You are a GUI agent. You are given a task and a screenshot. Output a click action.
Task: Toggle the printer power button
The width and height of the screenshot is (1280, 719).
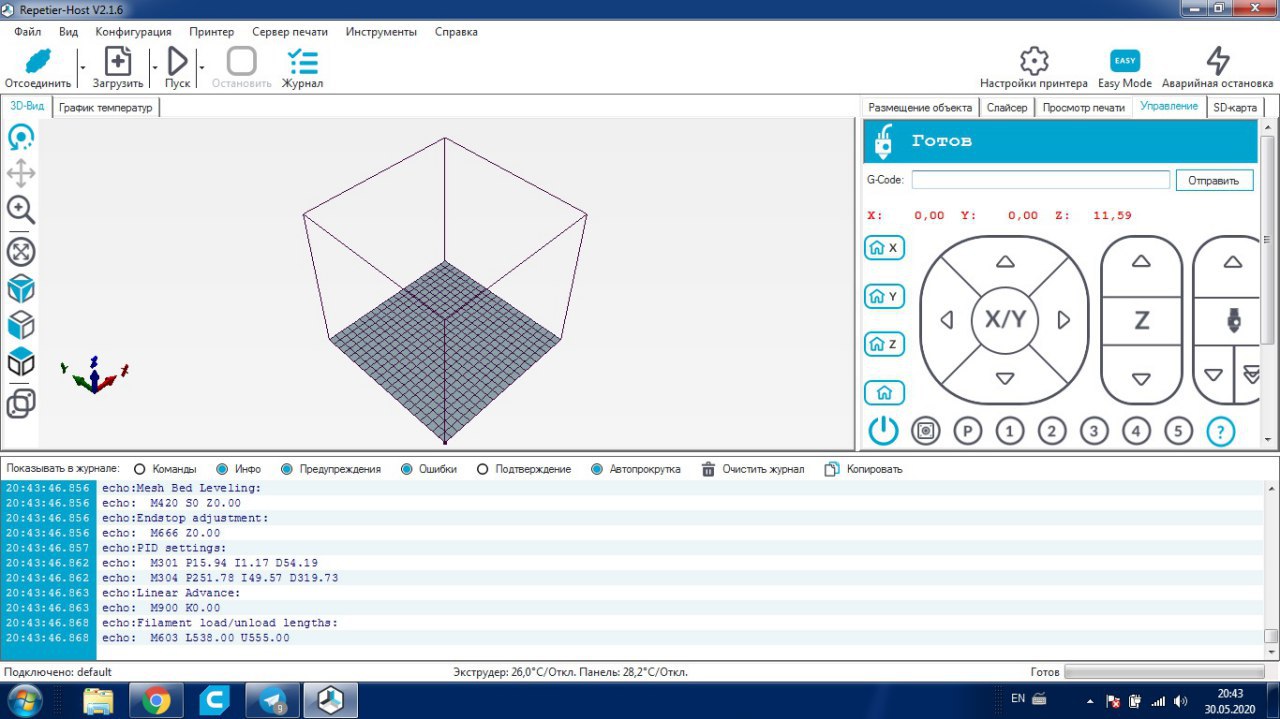tap(883, 431)
